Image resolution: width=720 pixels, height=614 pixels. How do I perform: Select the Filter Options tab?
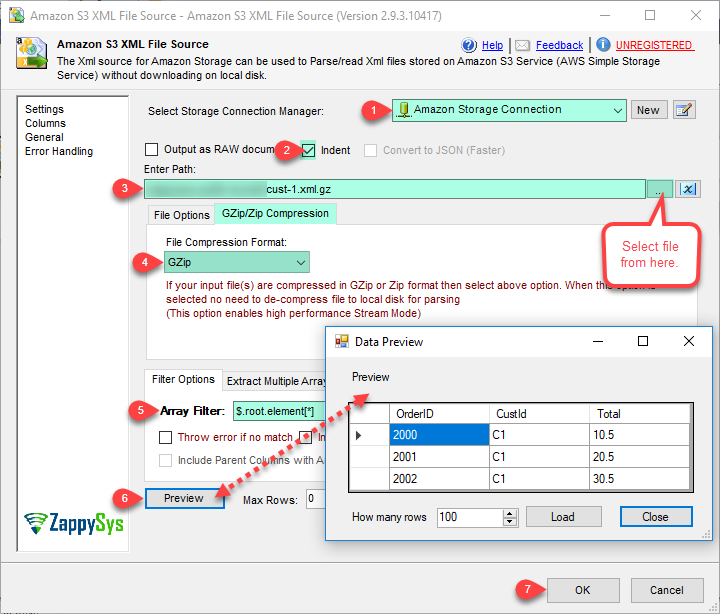(183, 379)
